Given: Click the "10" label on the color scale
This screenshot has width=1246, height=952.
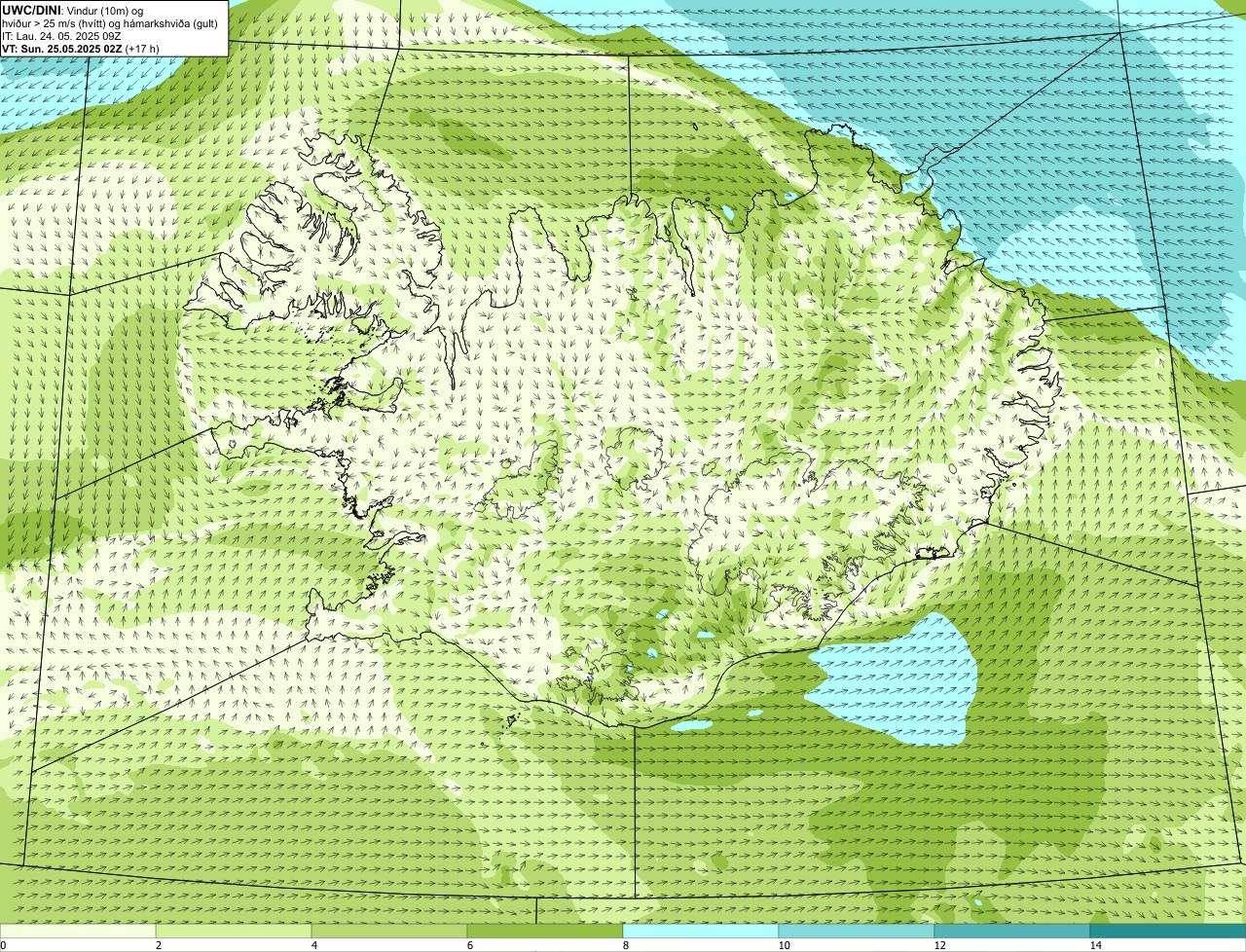Looking at the screenshot, I should tap(784, 945).
